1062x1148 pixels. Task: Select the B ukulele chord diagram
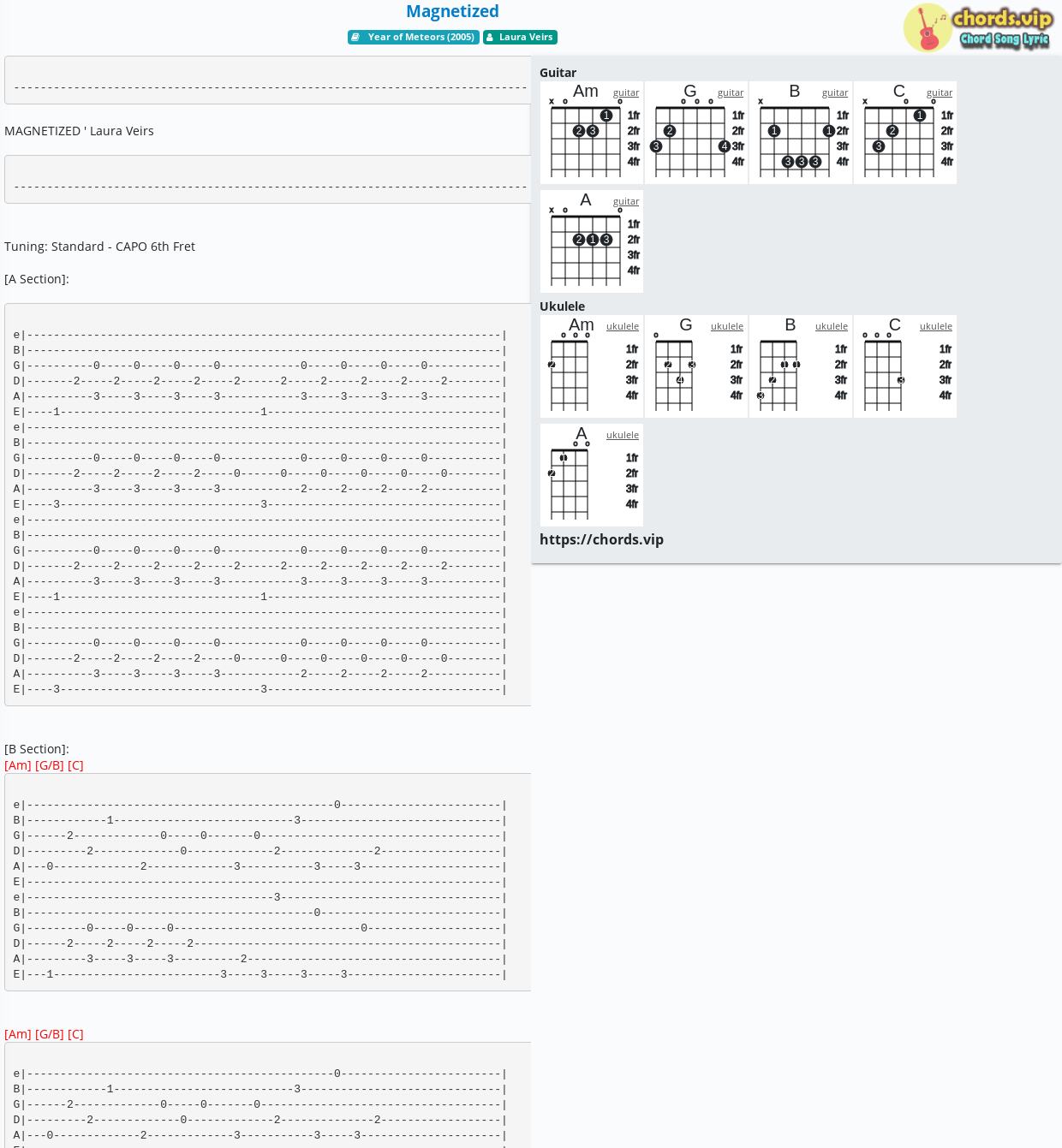801,366
